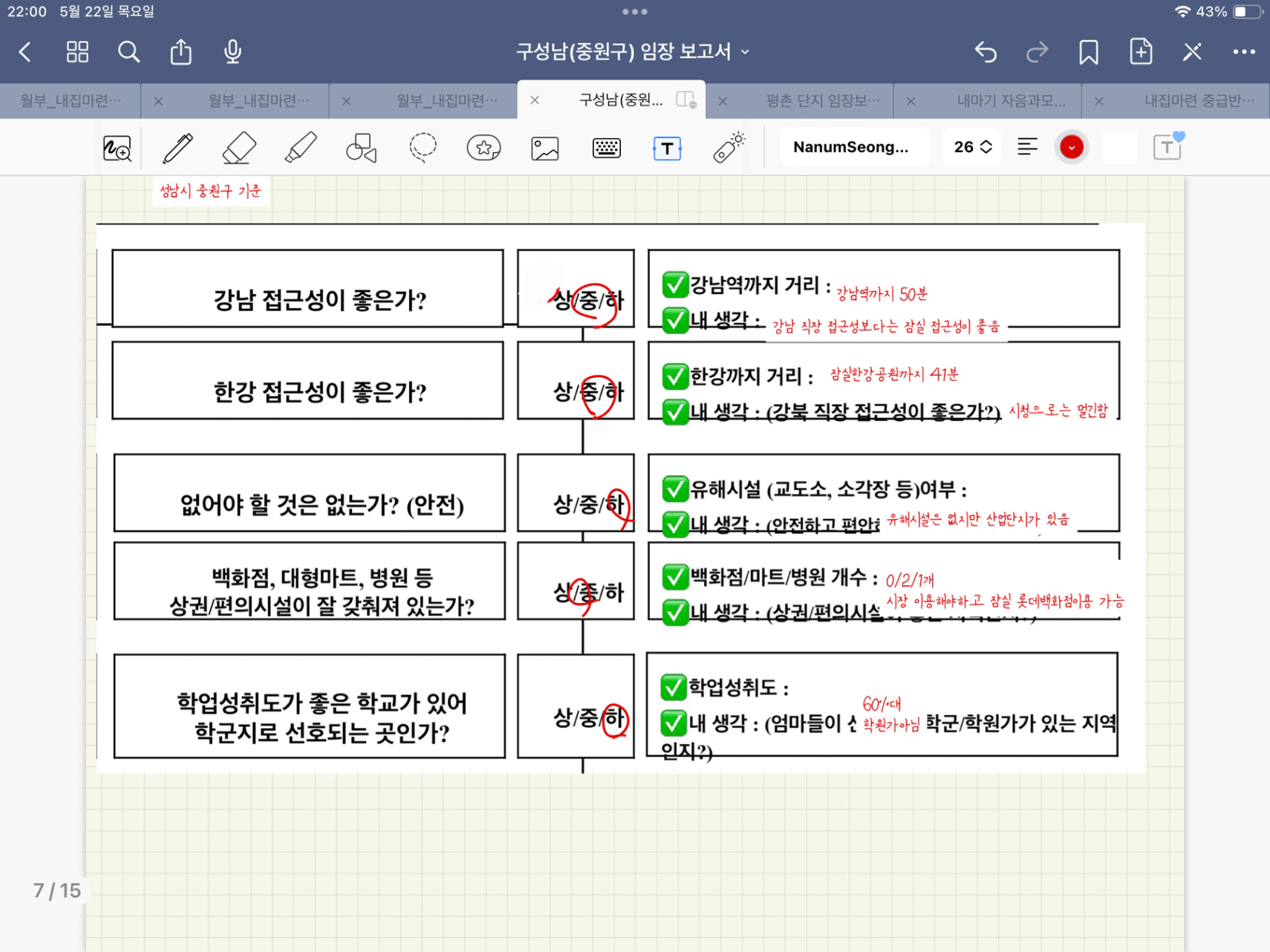Add a new page
This screenshot has width=1270, height=952.
point(1141,51)
